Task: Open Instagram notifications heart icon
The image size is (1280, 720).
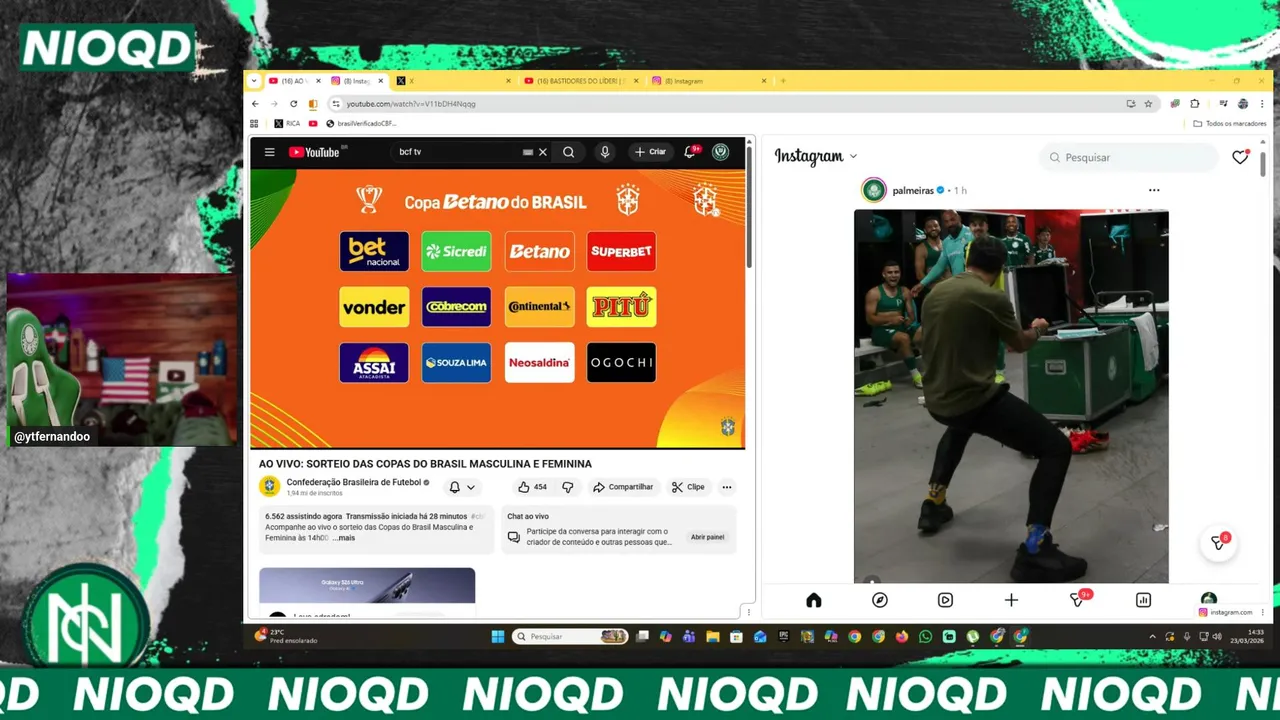Action: click(x=1240, y=157)
